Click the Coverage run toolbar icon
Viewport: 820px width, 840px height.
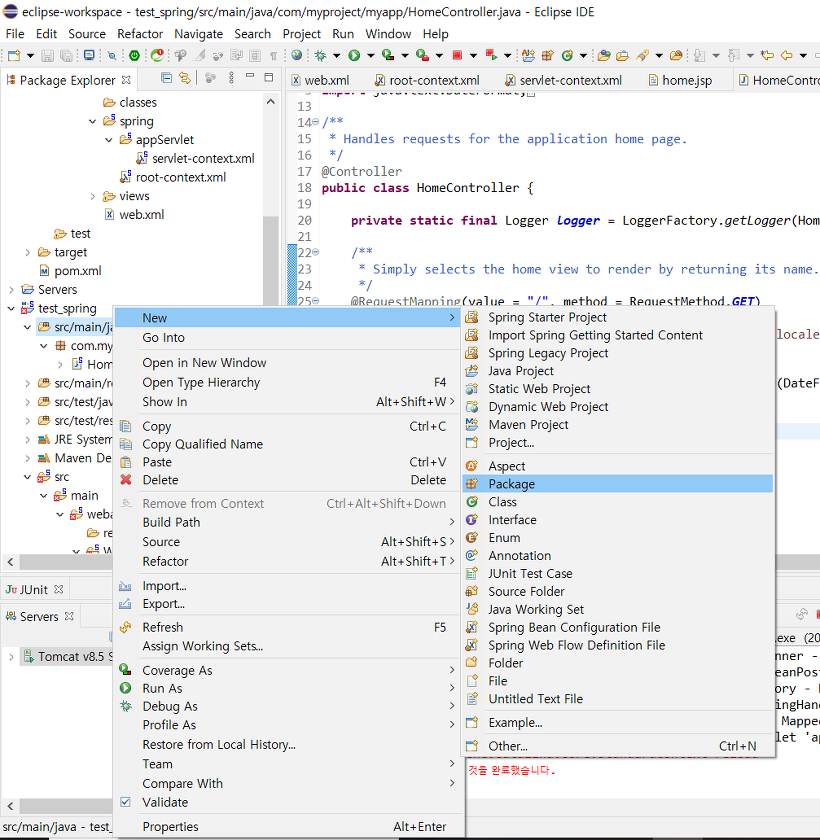coord(388,55)
